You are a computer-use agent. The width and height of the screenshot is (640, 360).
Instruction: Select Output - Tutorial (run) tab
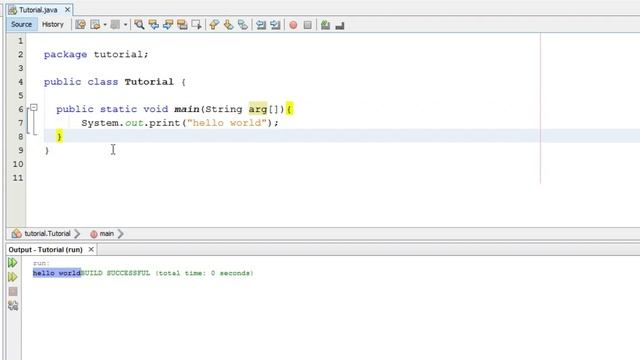45,249
